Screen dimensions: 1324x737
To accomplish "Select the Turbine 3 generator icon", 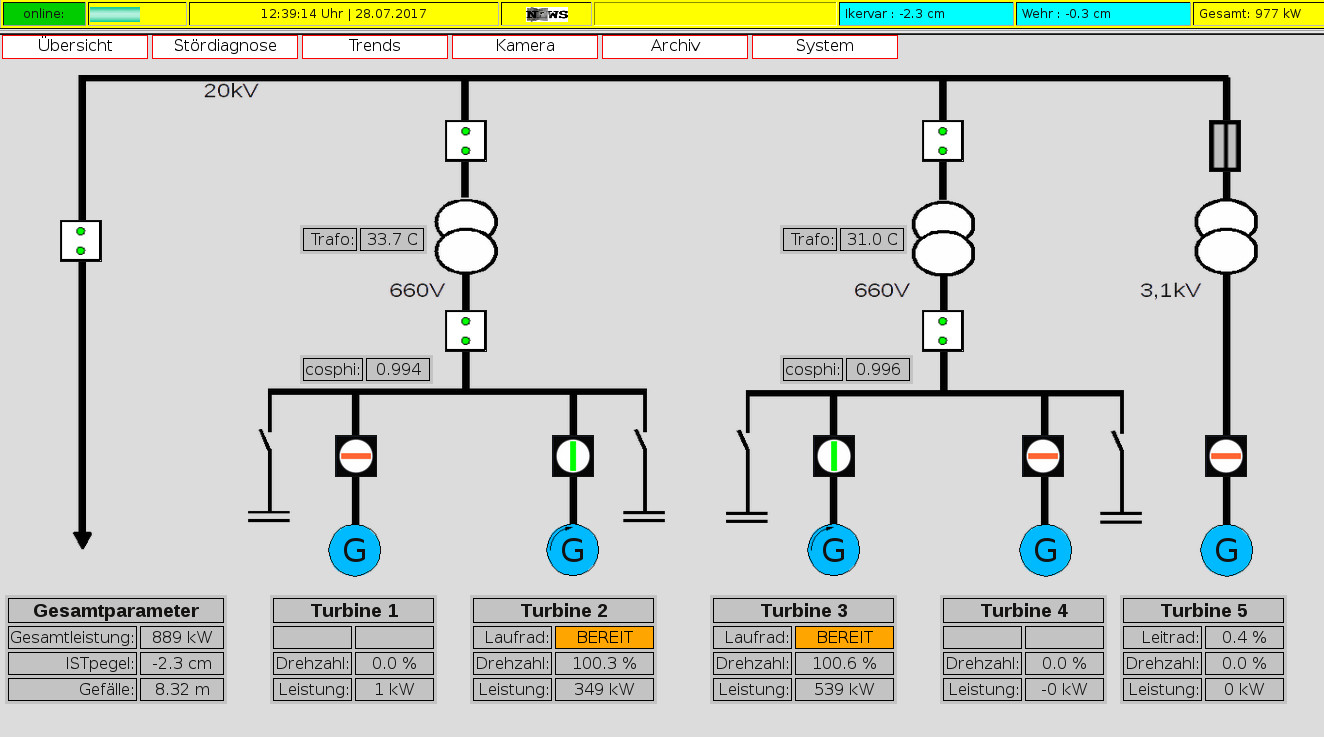I will (834, 550).
